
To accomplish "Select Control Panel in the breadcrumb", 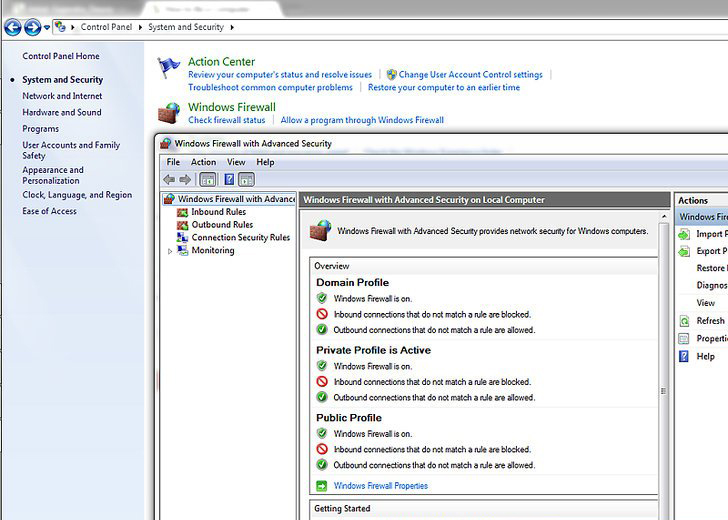I will coord(106,27).
